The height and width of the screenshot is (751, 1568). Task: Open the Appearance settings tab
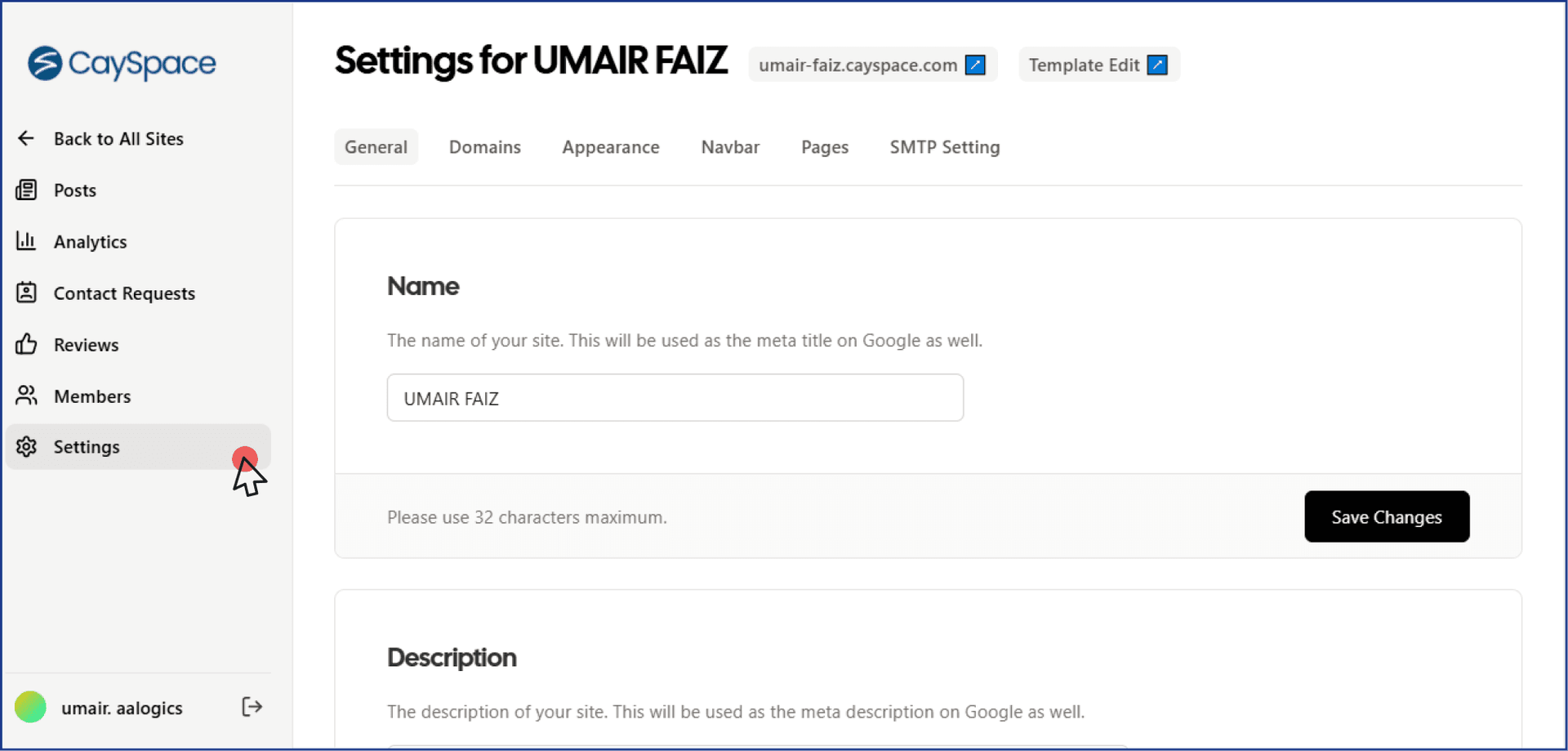[x=611, y=147]
